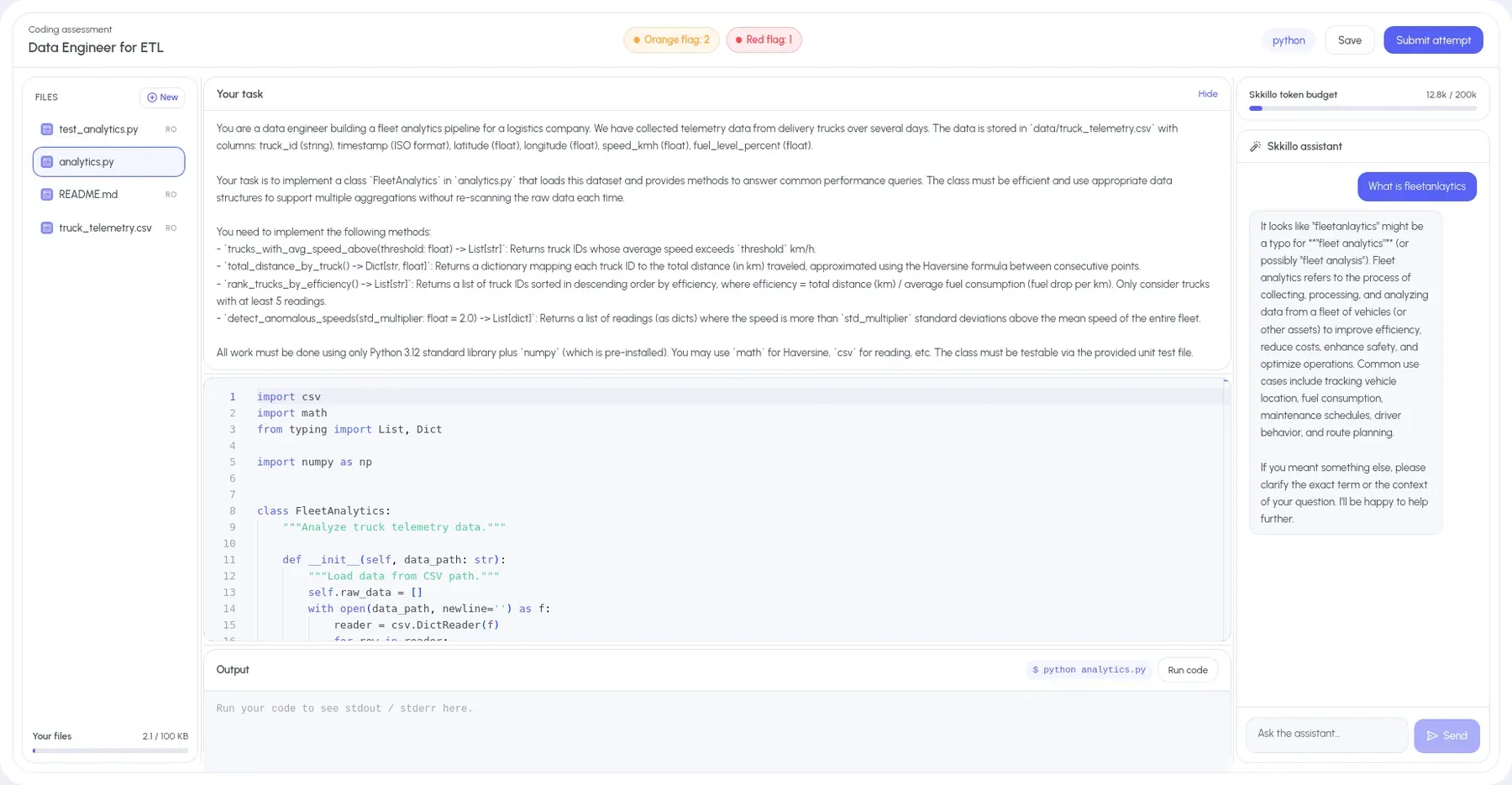1512x785 pixels.
Task: Click the 'Your task' heading
Action: click(239, 94)
